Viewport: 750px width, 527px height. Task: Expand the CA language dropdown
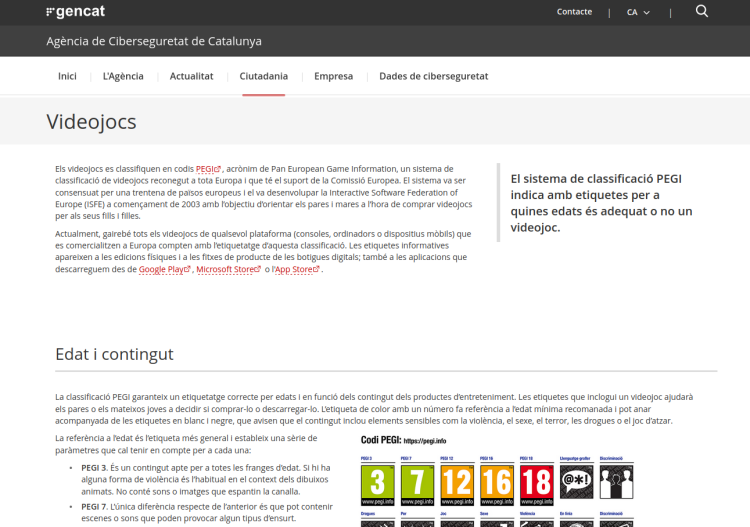tap(638, 12)
